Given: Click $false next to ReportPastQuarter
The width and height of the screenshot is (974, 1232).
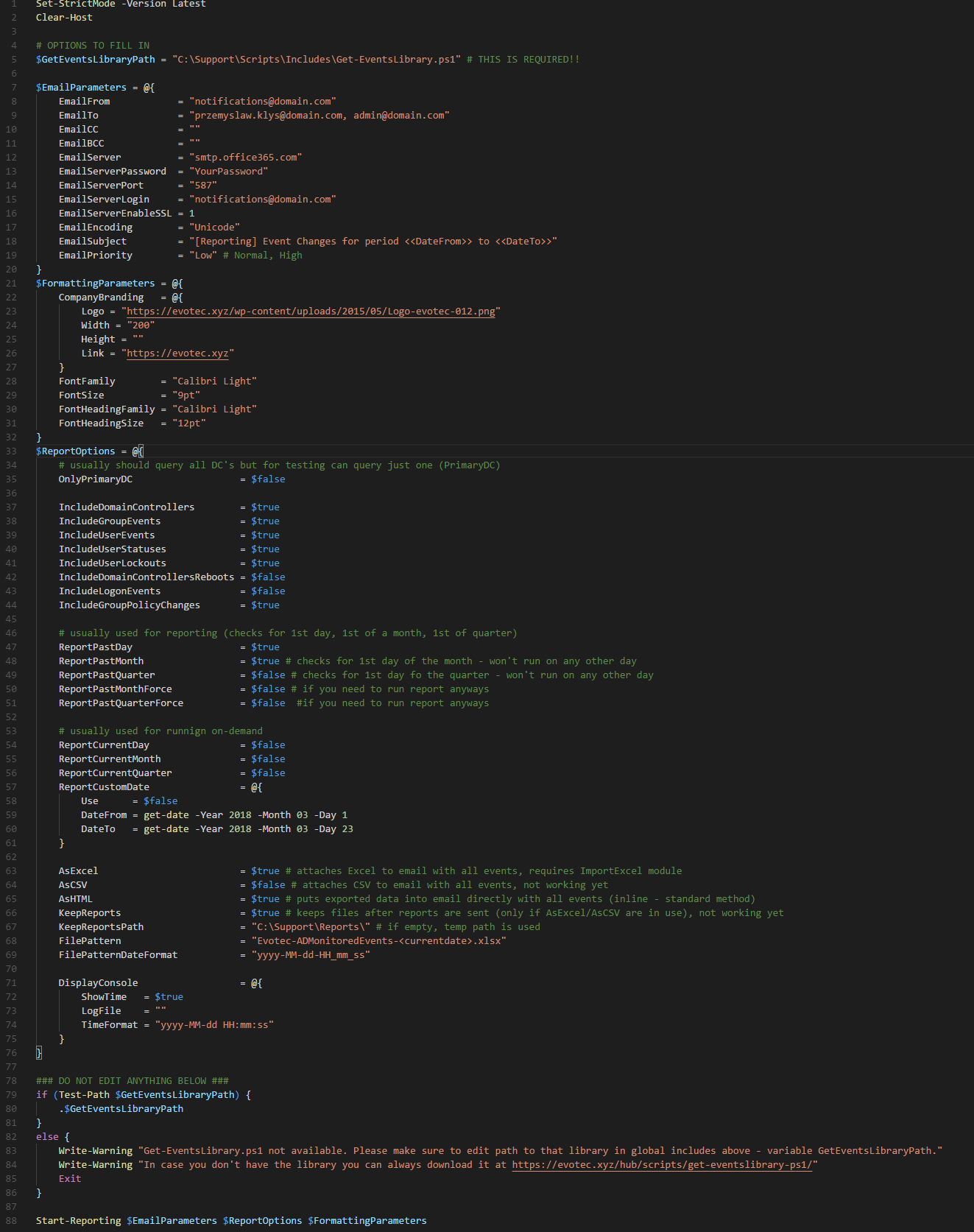Looking at the screenshot, I should coord(268,675).
